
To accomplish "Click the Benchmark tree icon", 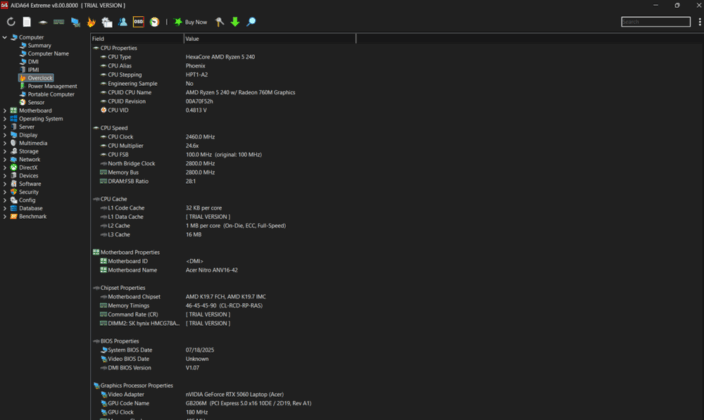I will click(13, 216).
